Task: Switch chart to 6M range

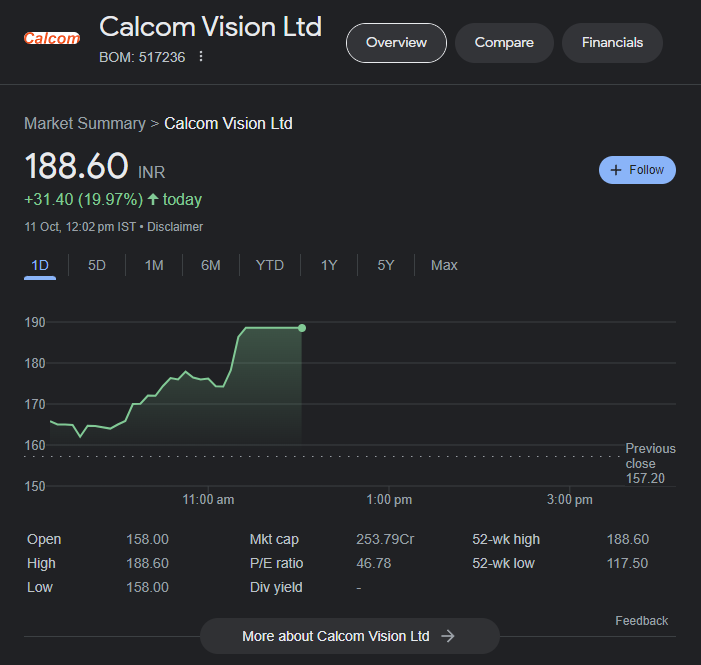Action: (x=211, y=265)
